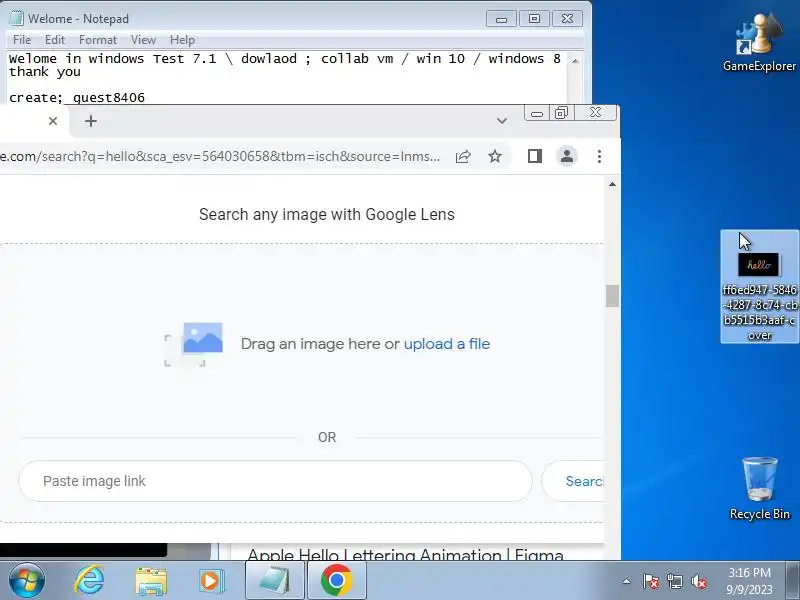This screenshot has width=800, height=600.
Task: Open the network tray icon
Action: [x=674, y=581]
